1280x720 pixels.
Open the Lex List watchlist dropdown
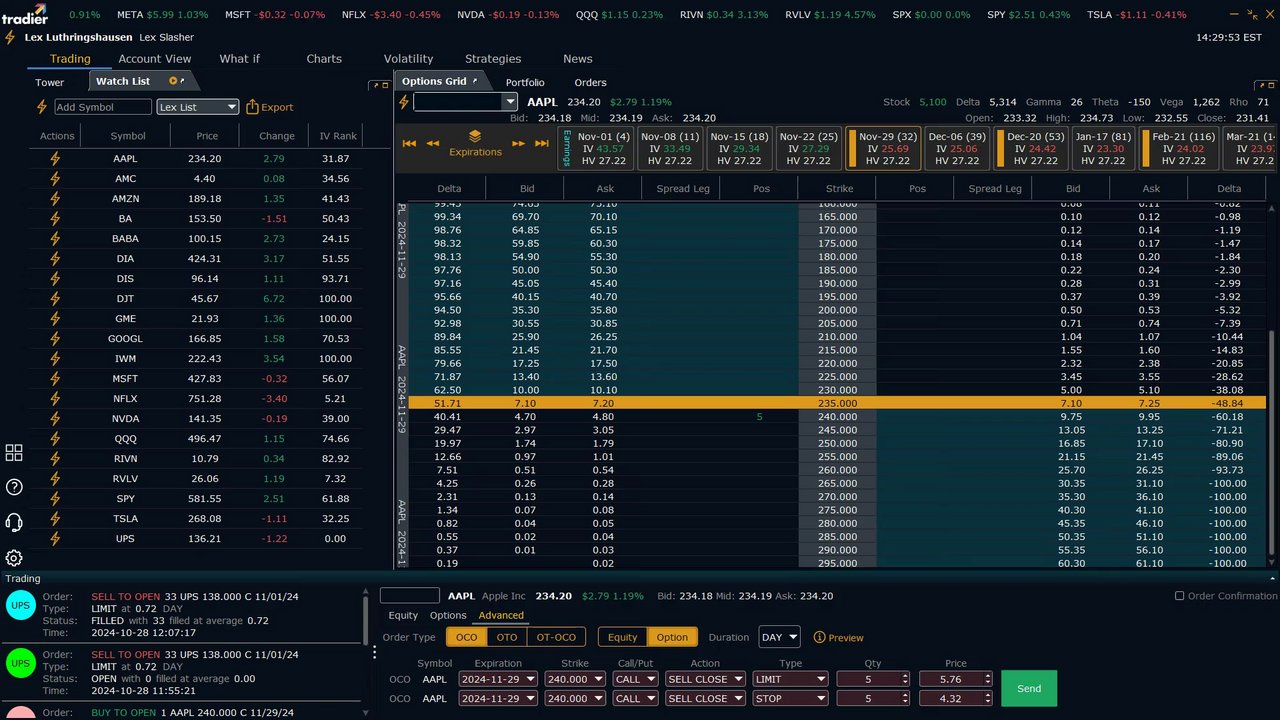[x=198, y=107]
